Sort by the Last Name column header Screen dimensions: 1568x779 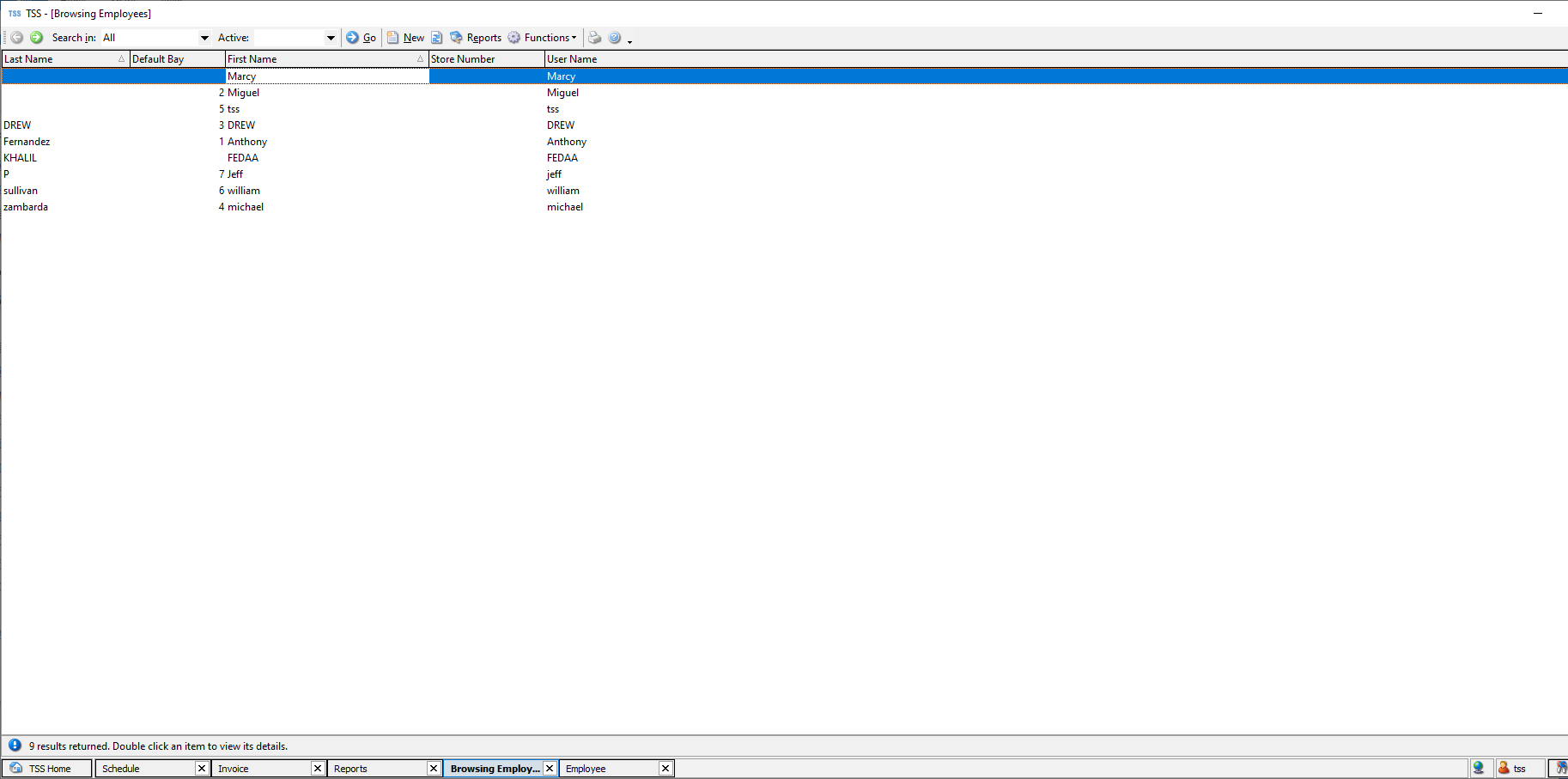pos(60,59)
